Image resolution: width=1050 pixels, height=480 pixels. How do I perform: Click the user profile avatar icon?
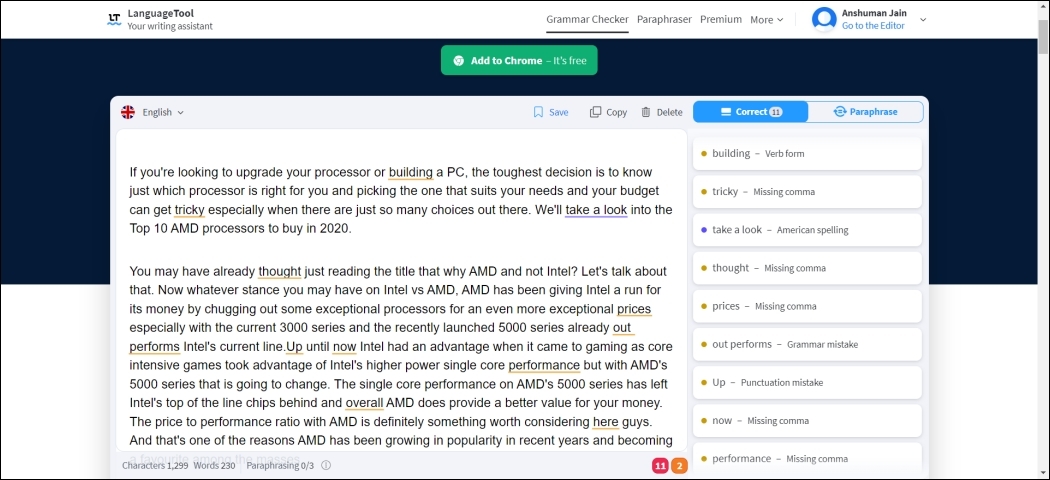click(824, 19)
